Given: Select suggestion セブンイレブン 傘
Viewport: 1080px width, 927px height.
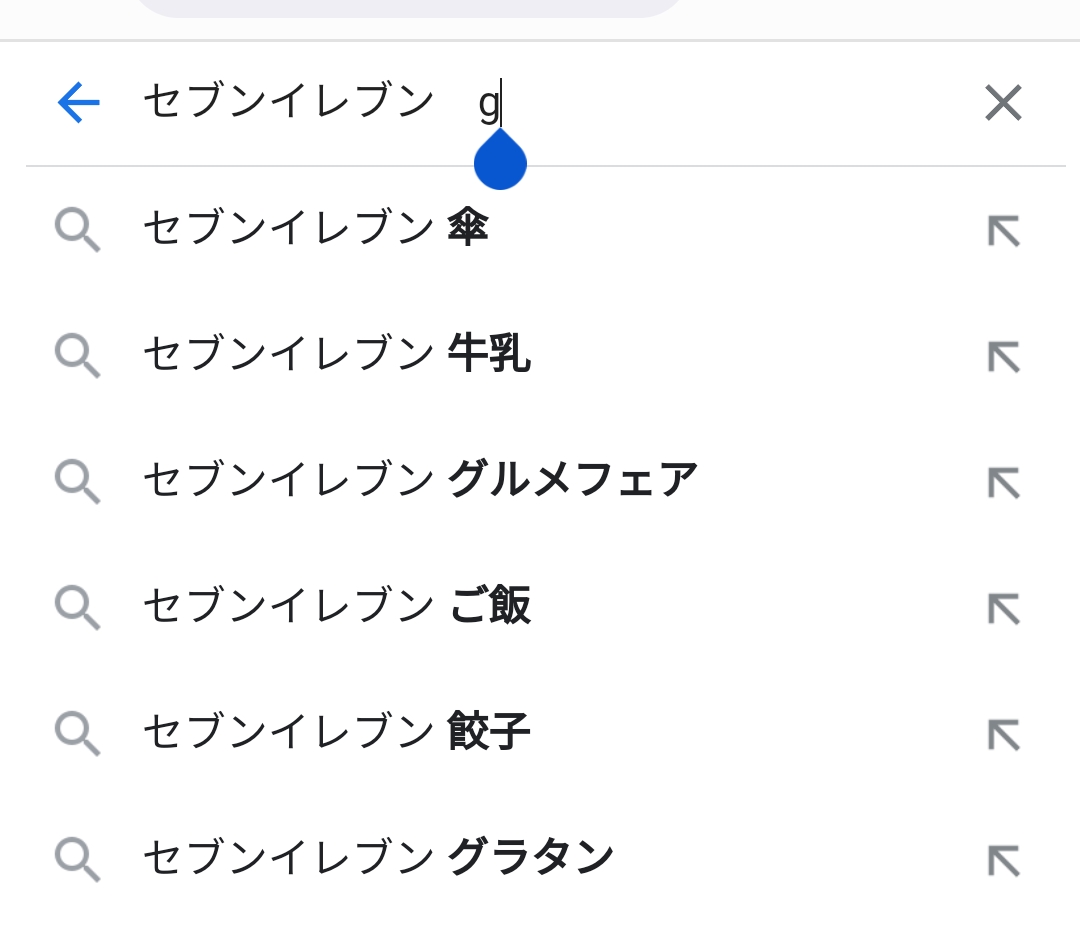Looking at the screenshot, I should click(x=315, y=229).
